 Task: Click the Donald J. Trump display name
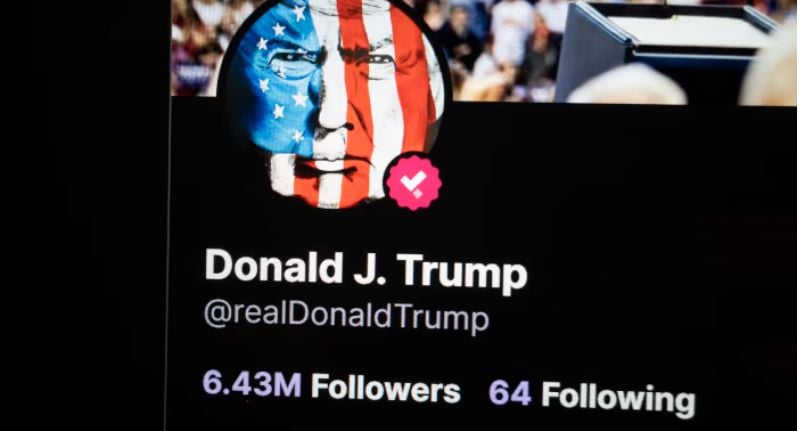click(366, 270)
